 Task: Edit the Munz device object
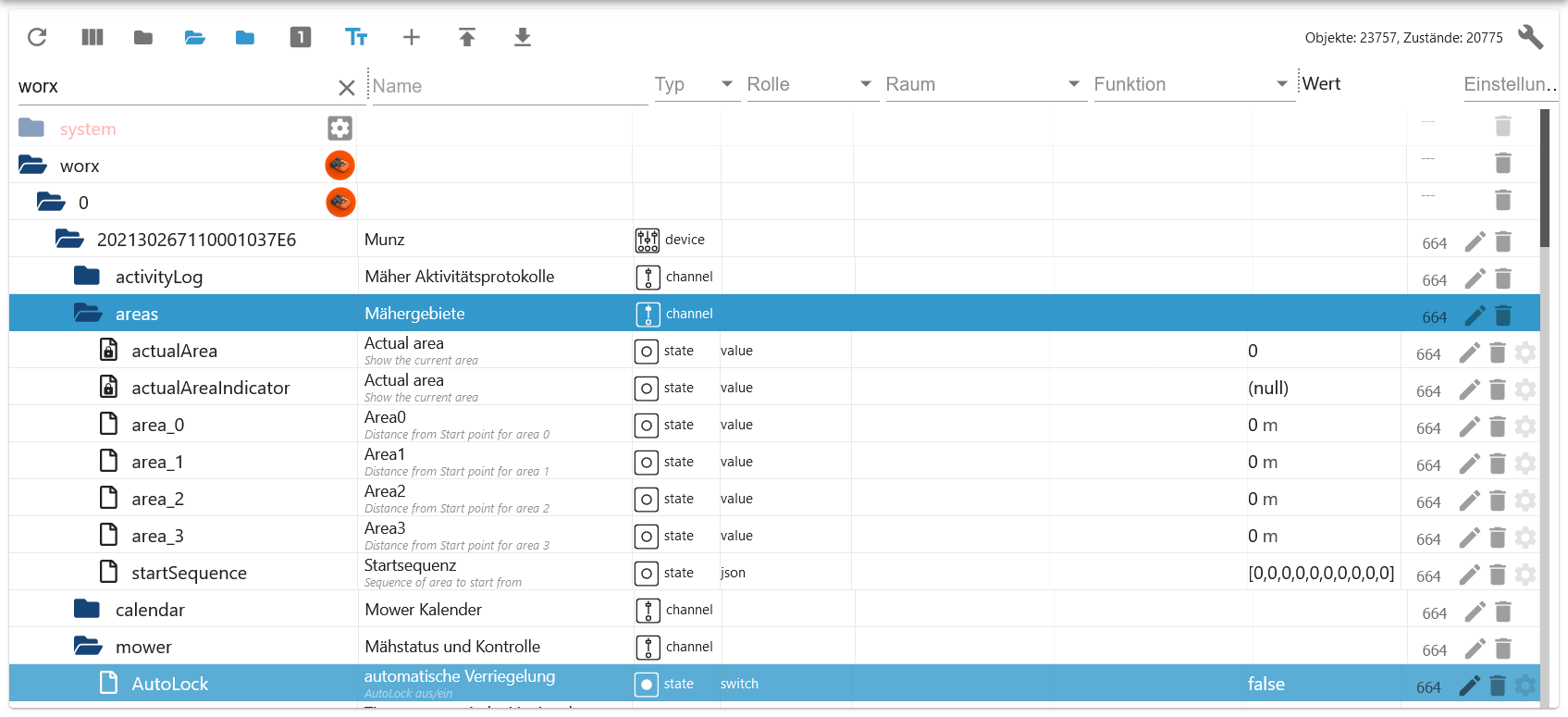[x=1475, y=242]
